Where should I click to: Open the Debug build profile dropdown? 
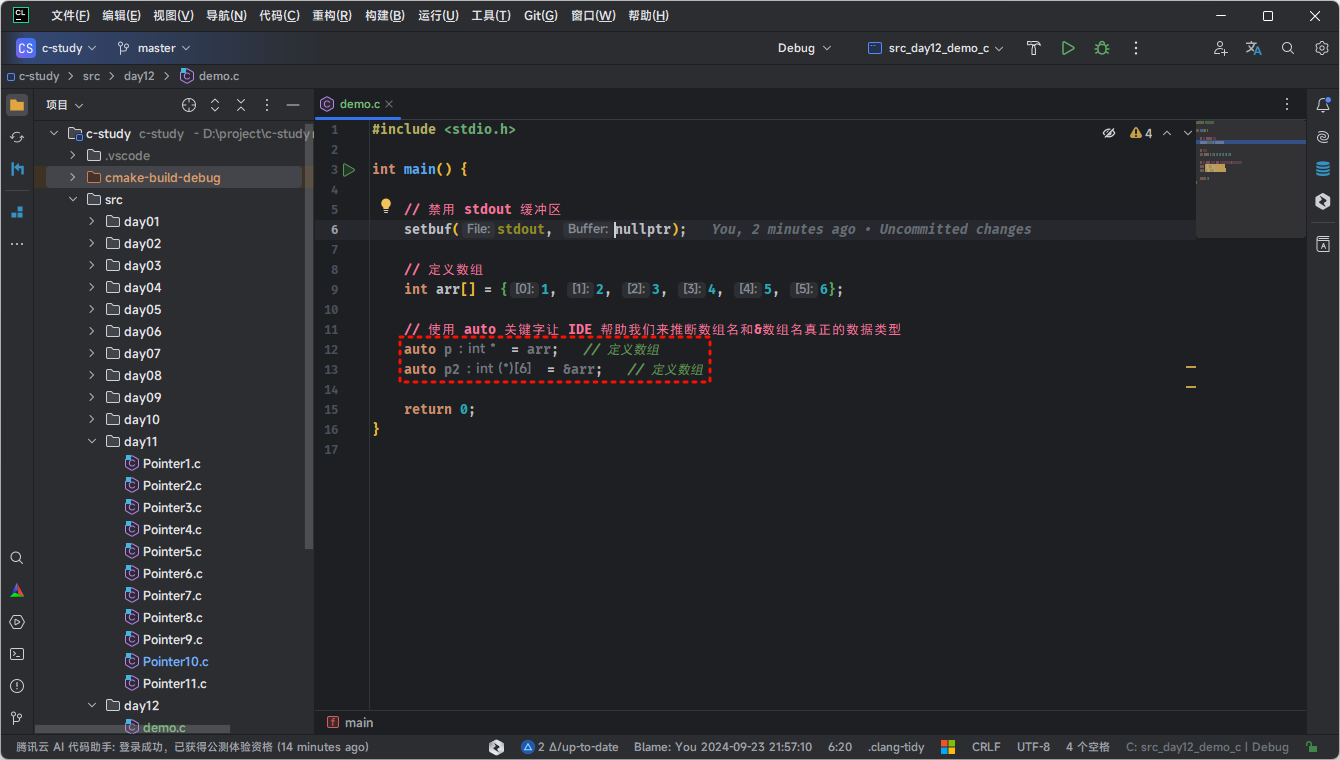(x=804, y=48)
